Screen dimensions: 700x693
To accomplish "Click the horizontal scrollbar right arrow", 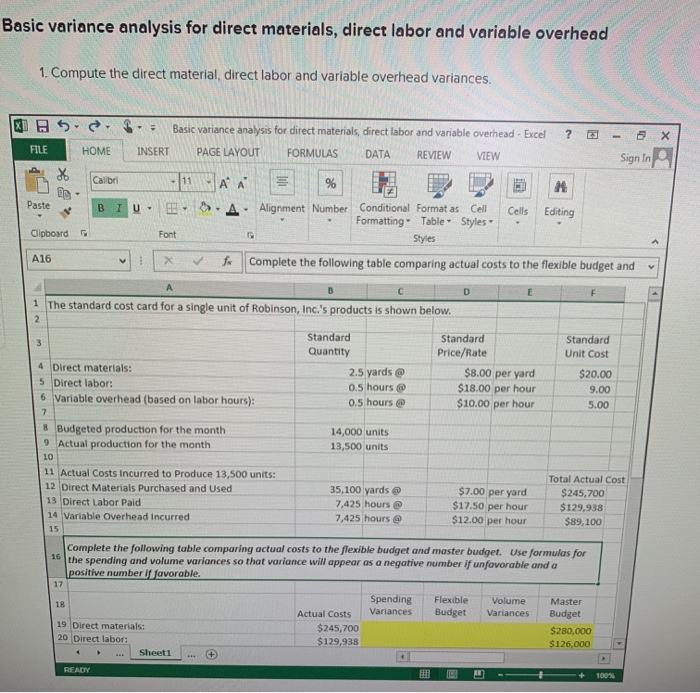I will click(603, 658).
